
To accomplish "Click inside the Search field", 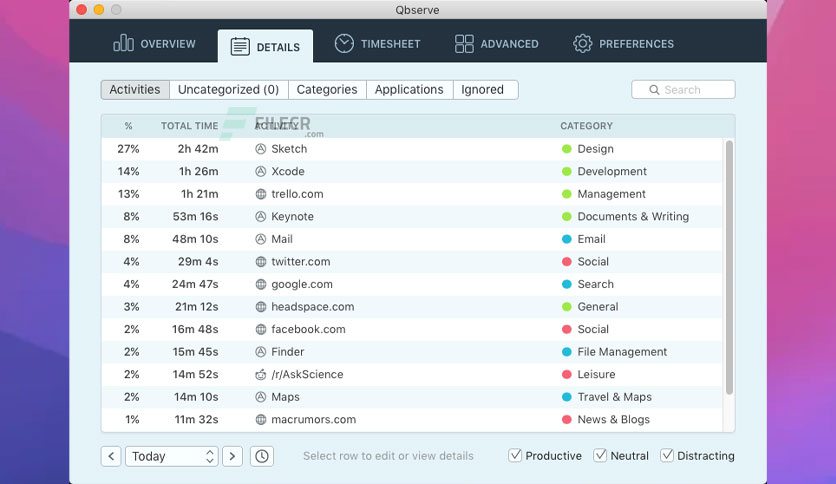I will [683, 90].
